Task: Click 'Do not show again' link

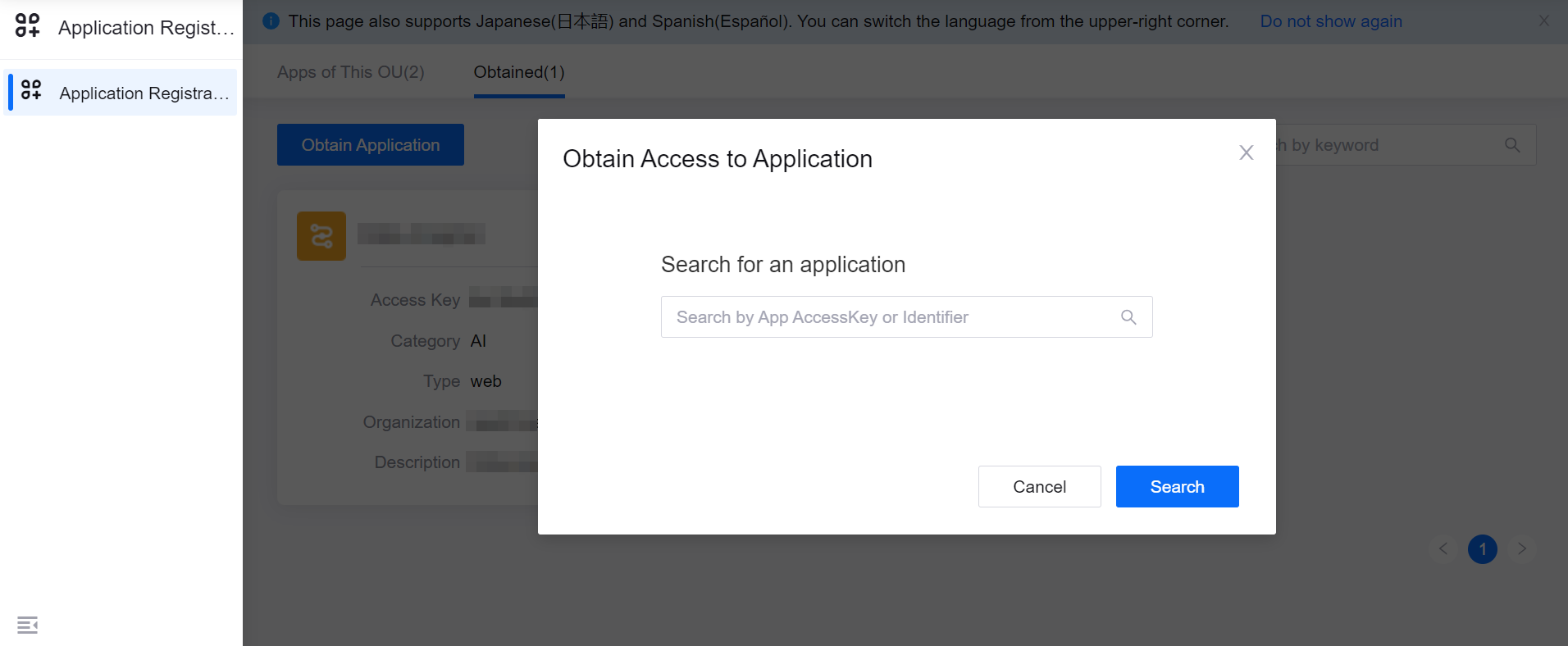Action: pos(1330,21)
